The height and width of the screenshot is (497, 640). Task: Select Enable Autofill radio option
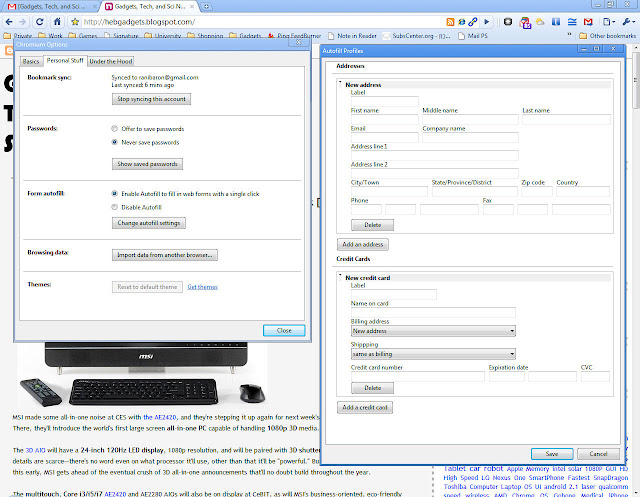click(115, 194)
